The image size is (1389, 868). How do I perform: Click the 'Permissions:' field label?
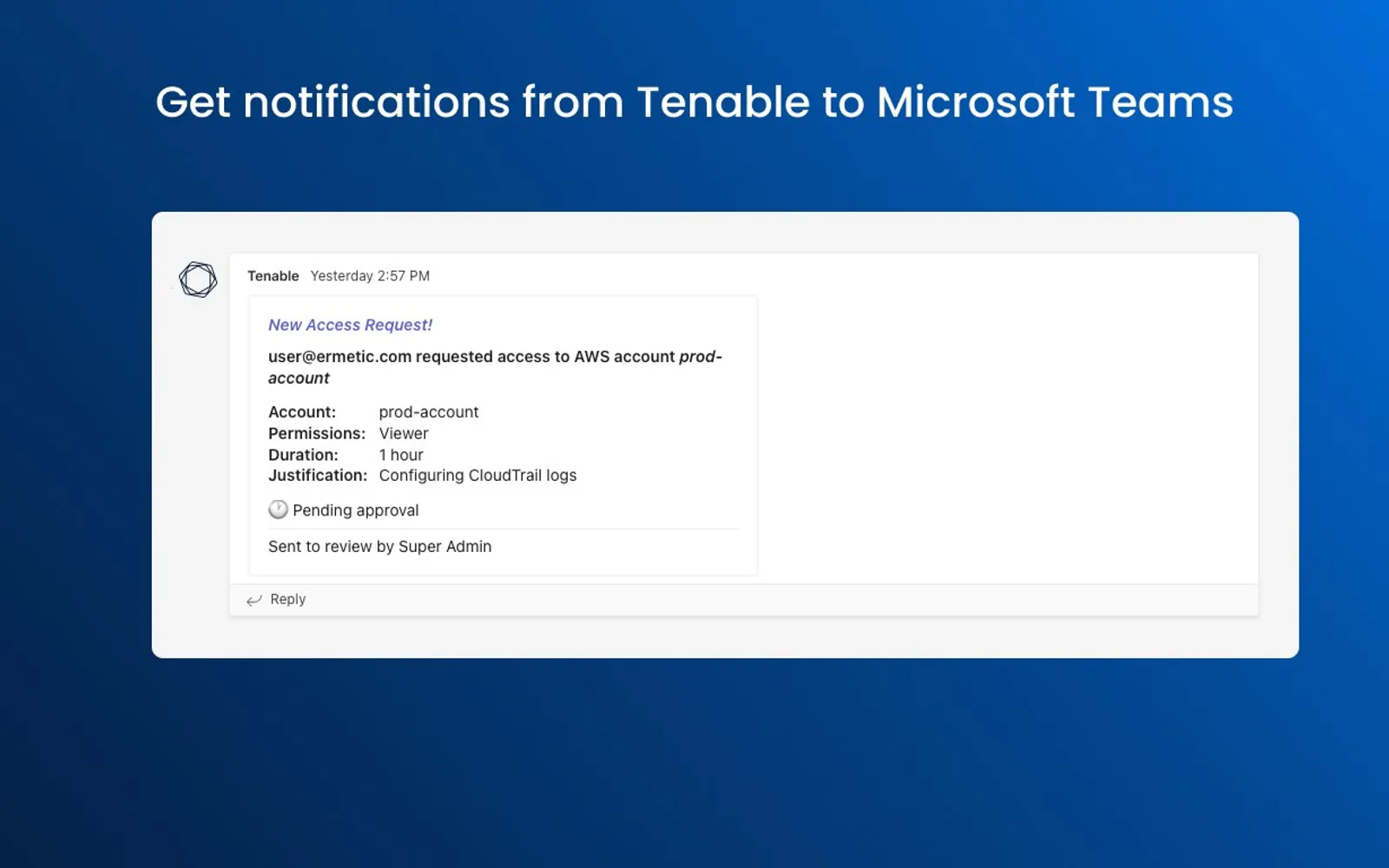coord(317,433)
